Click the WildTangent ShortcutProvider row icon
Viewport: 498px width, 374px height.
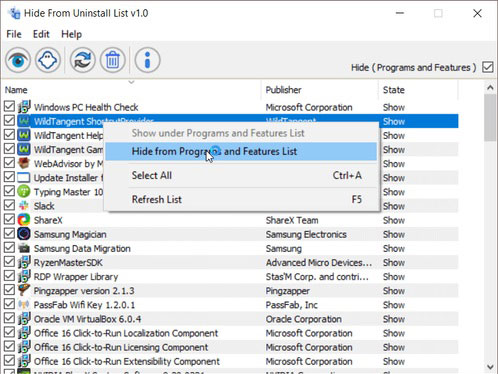coord(24,121)
